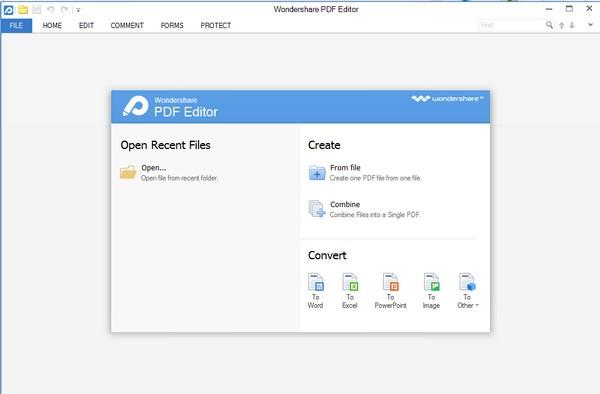This screenshot has width=600, height=394.
Task: Click the Combine files icon
Action: (x=317, y=209)
